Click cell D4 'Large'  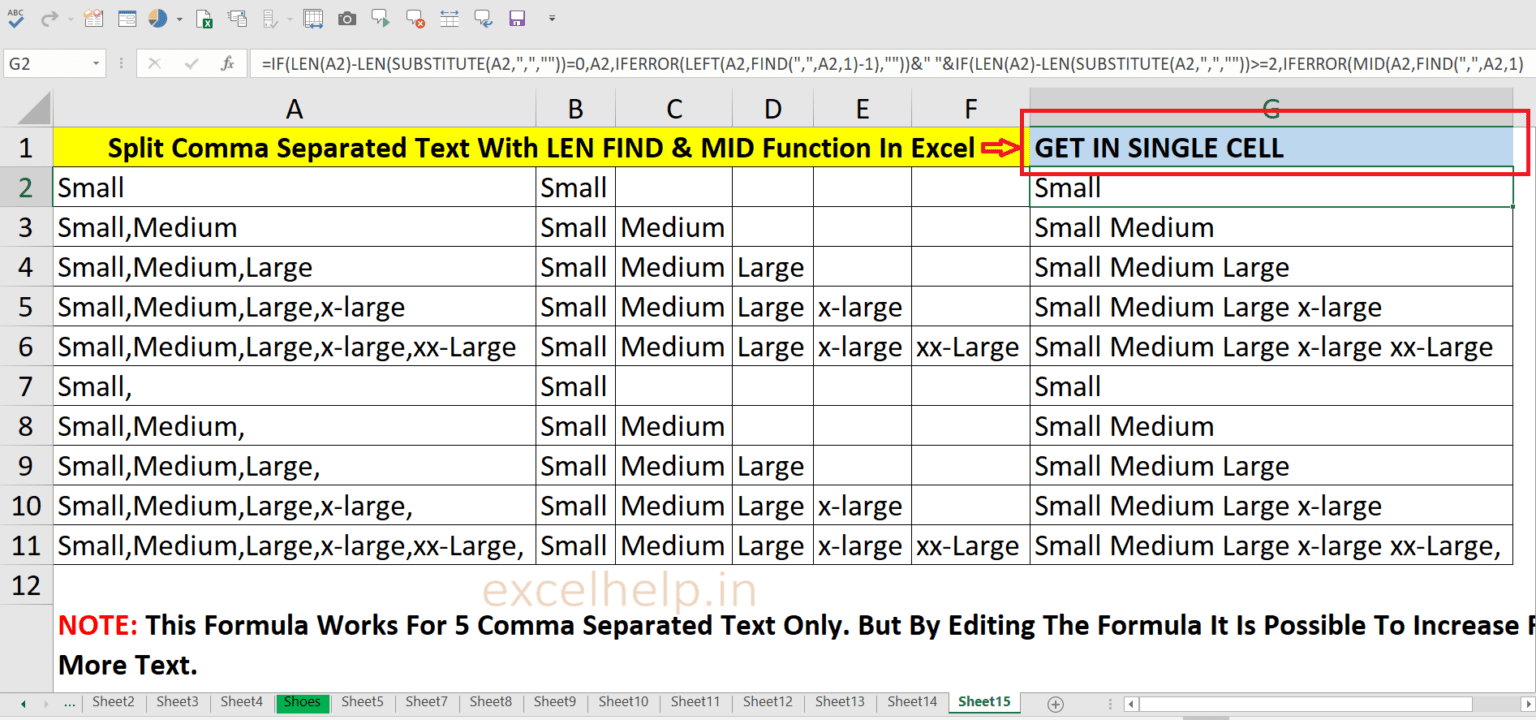[772, 267]
